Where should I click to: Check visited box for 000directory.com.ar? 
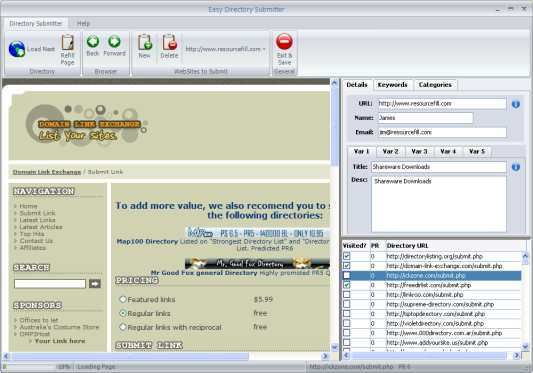(x=346, y=333)
